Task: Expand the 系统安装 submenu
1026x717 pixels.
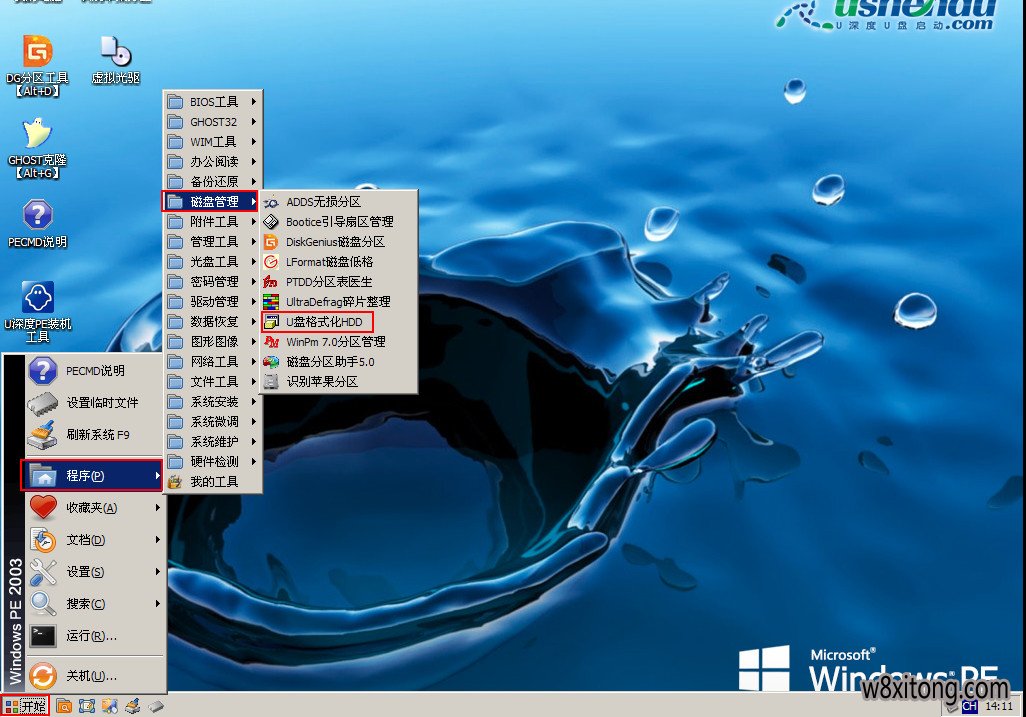Action: point(213,401)
